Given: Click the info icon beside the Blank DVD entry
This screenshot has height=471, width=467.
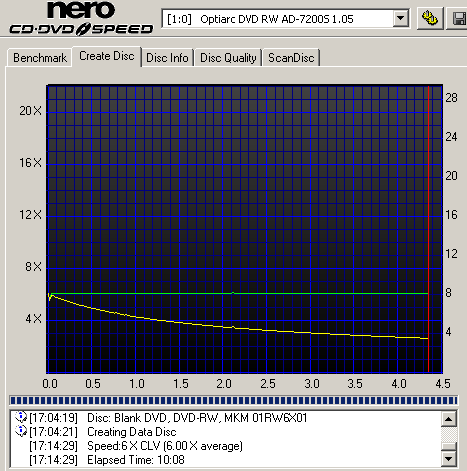Looking at the screenshot, I should pos(21,417).
